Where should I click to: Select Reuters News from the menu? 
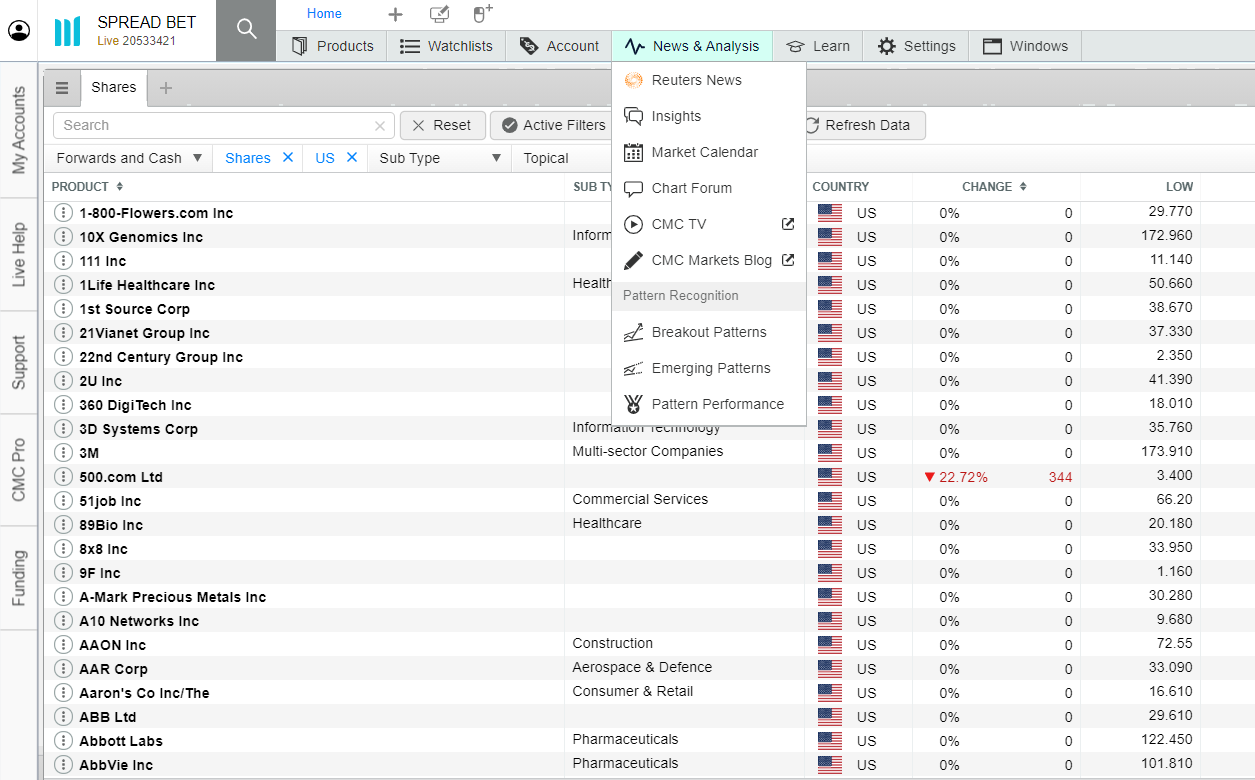708,80
